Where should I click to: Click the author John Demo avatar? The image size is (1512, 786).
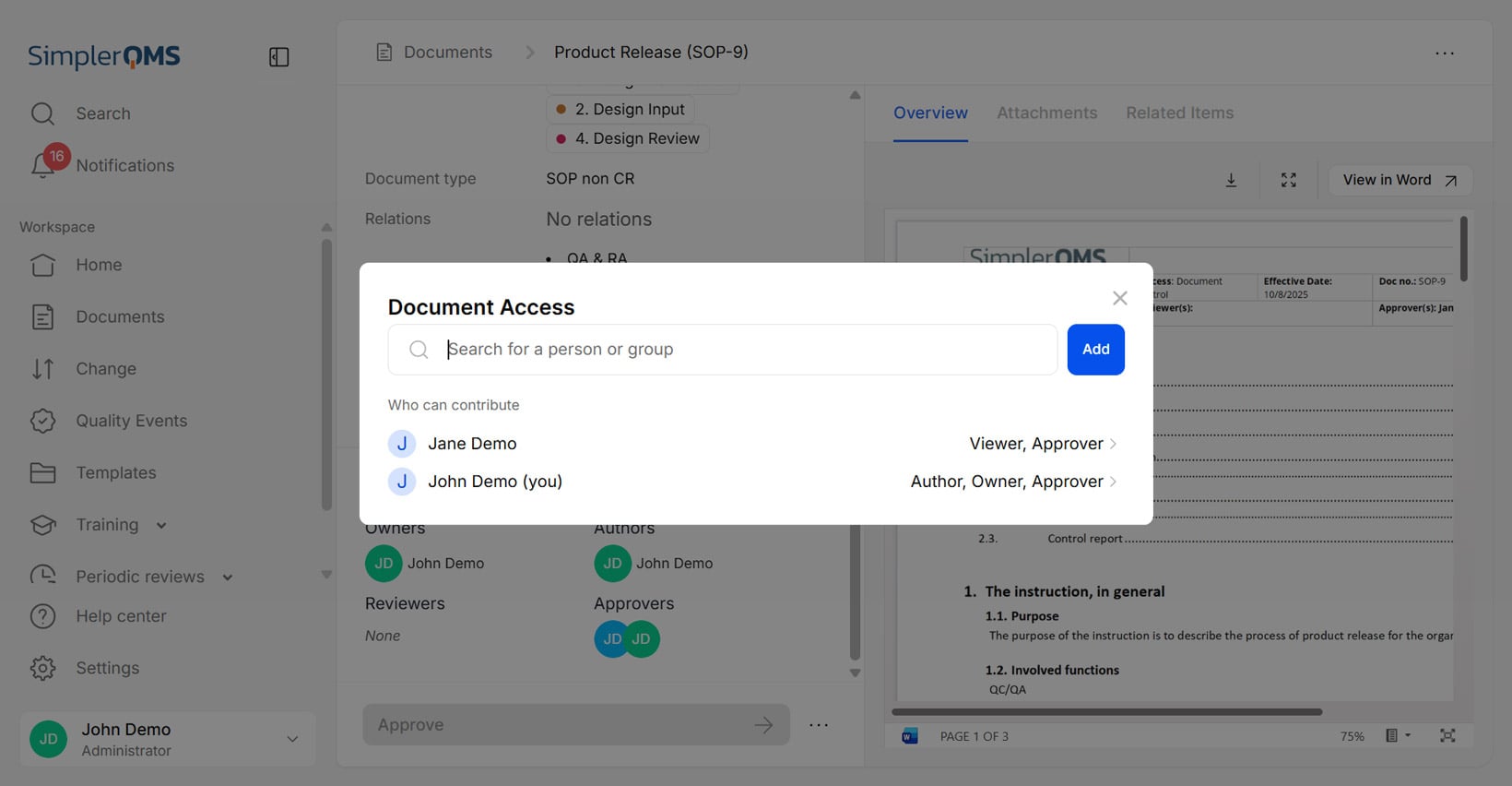pyautogui.click(x=612, y=564)
